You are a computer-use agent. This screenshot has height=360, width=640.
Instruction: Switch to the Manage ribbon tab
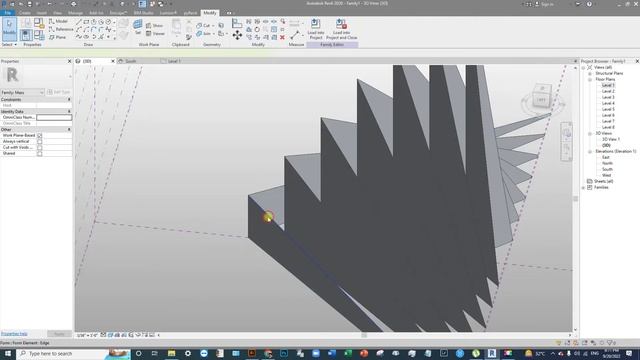[75, 13]
